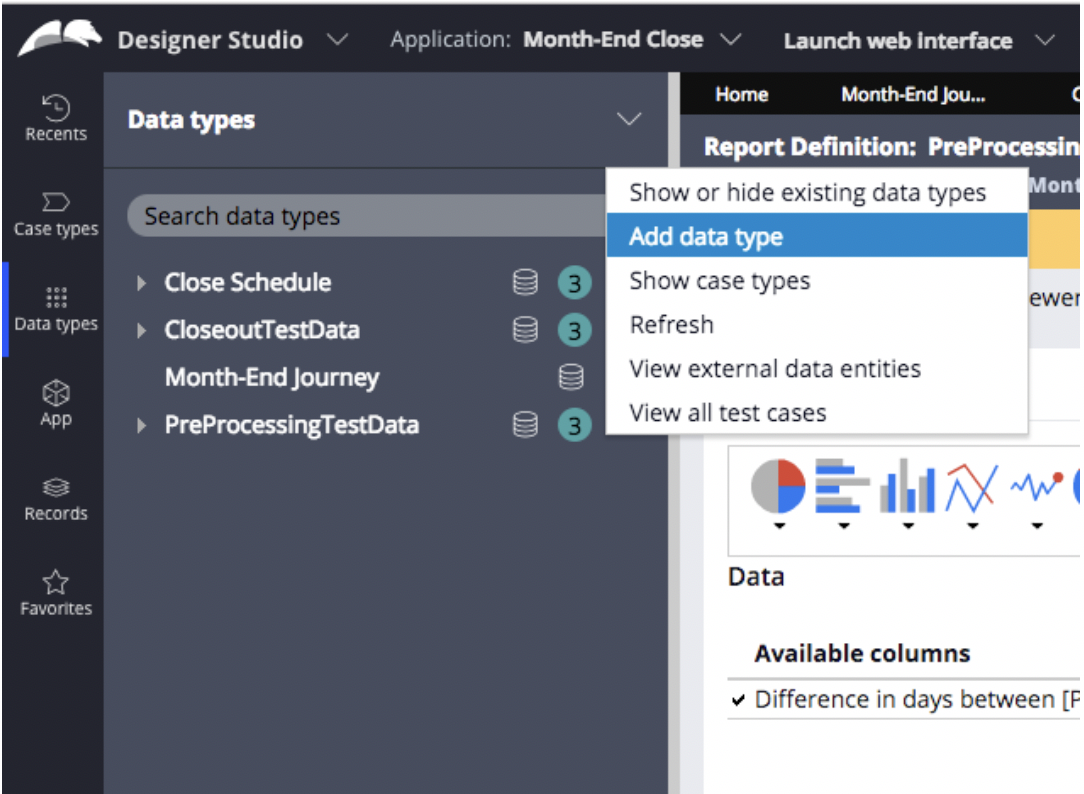Open bar chart options arrow
1084x794 pixels.
(843, 527)
